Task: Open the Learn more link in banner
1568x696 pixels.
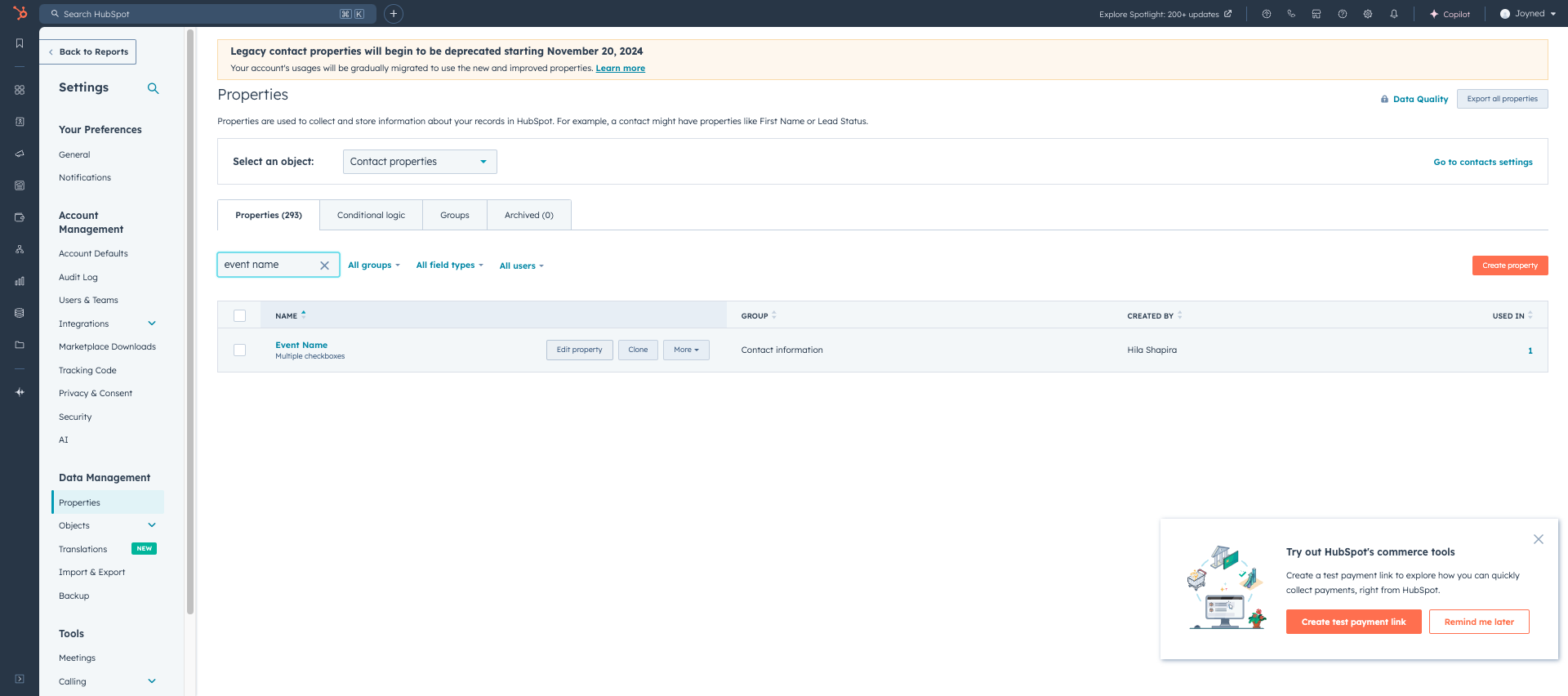Action: [621, 69]
